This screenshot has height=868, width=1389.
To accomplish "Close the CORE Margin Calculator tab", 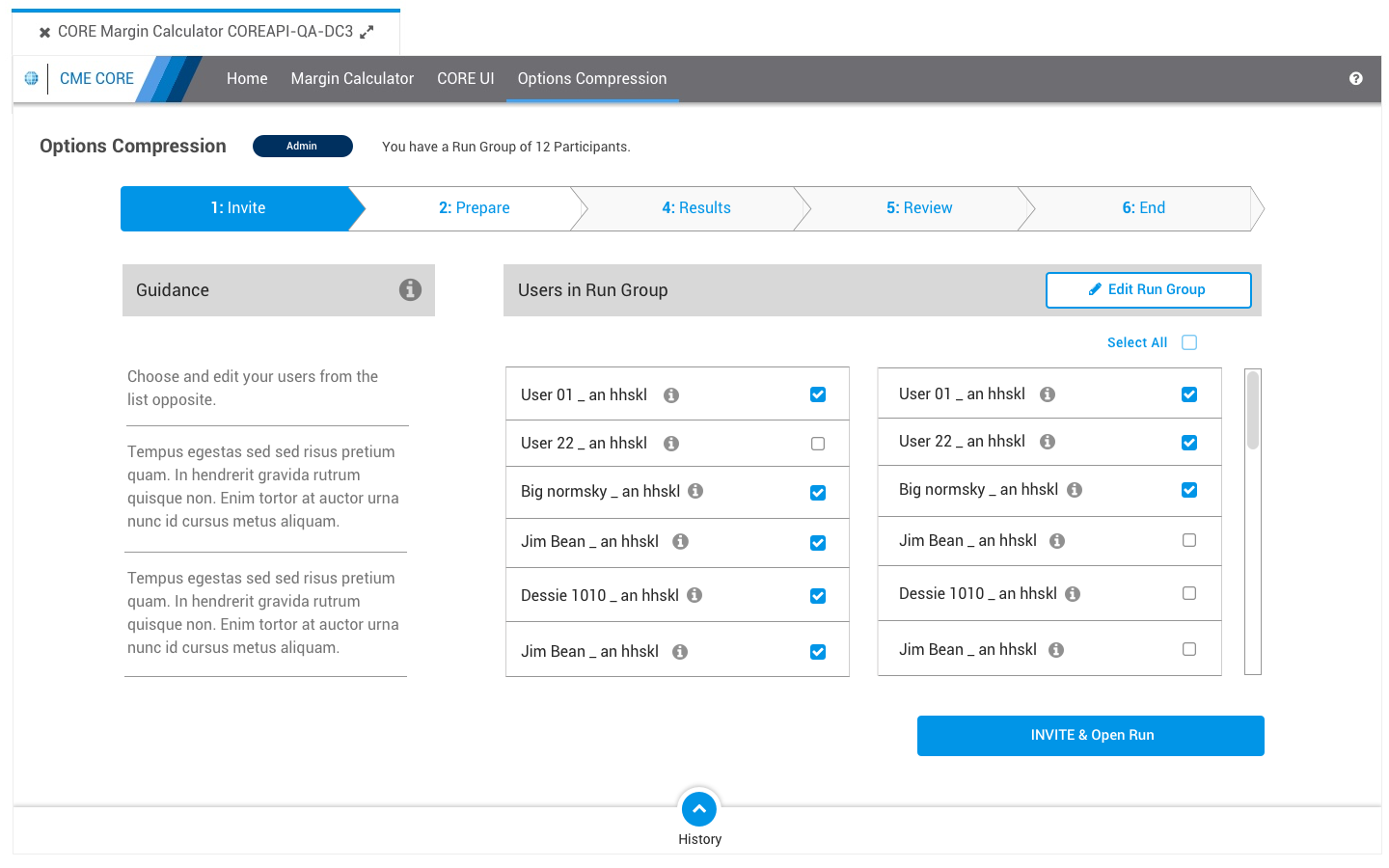I will point(44,33).
